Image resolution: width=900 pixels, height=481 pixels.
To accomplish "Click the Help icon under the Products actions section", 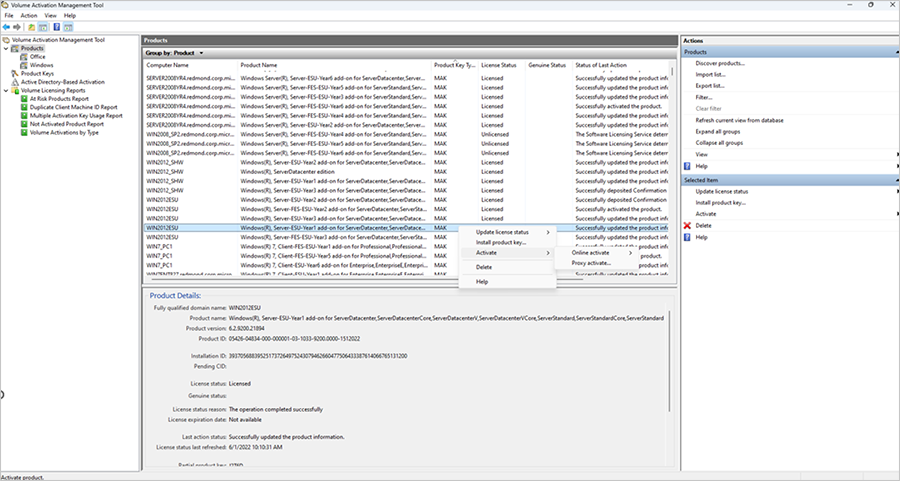I will point(687,166).
